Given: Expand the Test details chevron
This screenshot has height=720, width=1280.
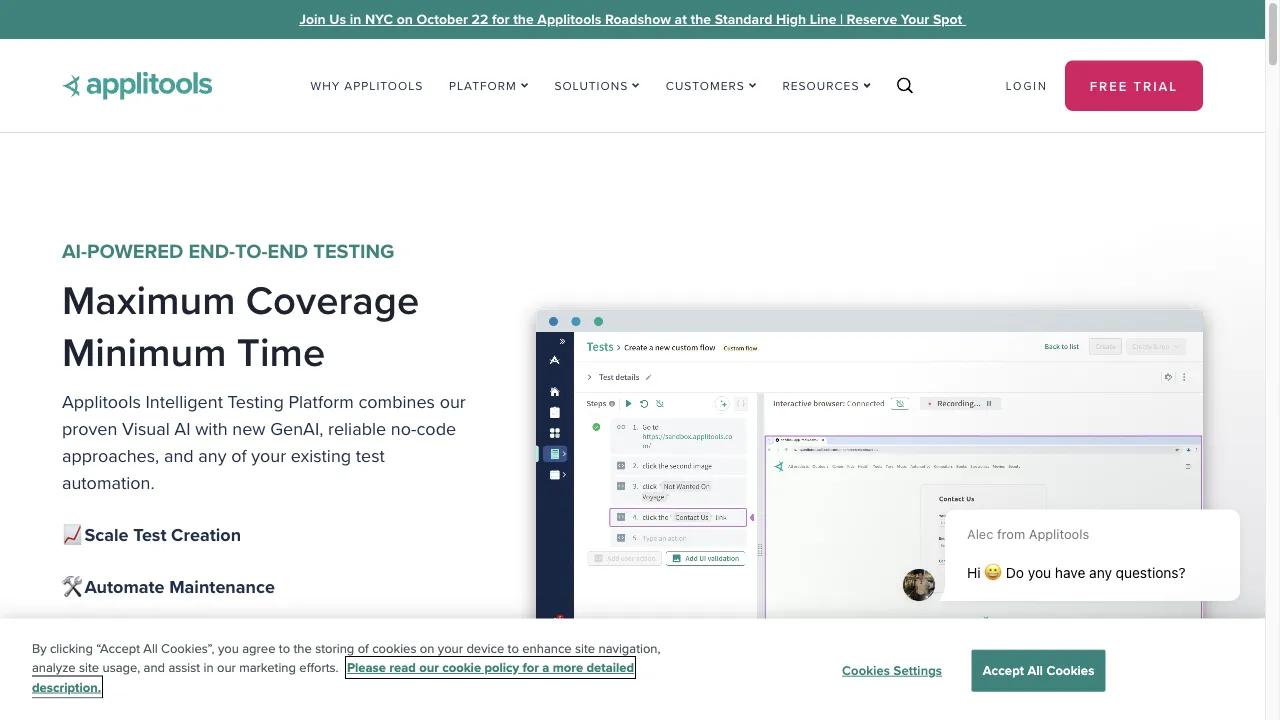Looking at the screenshot, I should [x=589, y=377].
